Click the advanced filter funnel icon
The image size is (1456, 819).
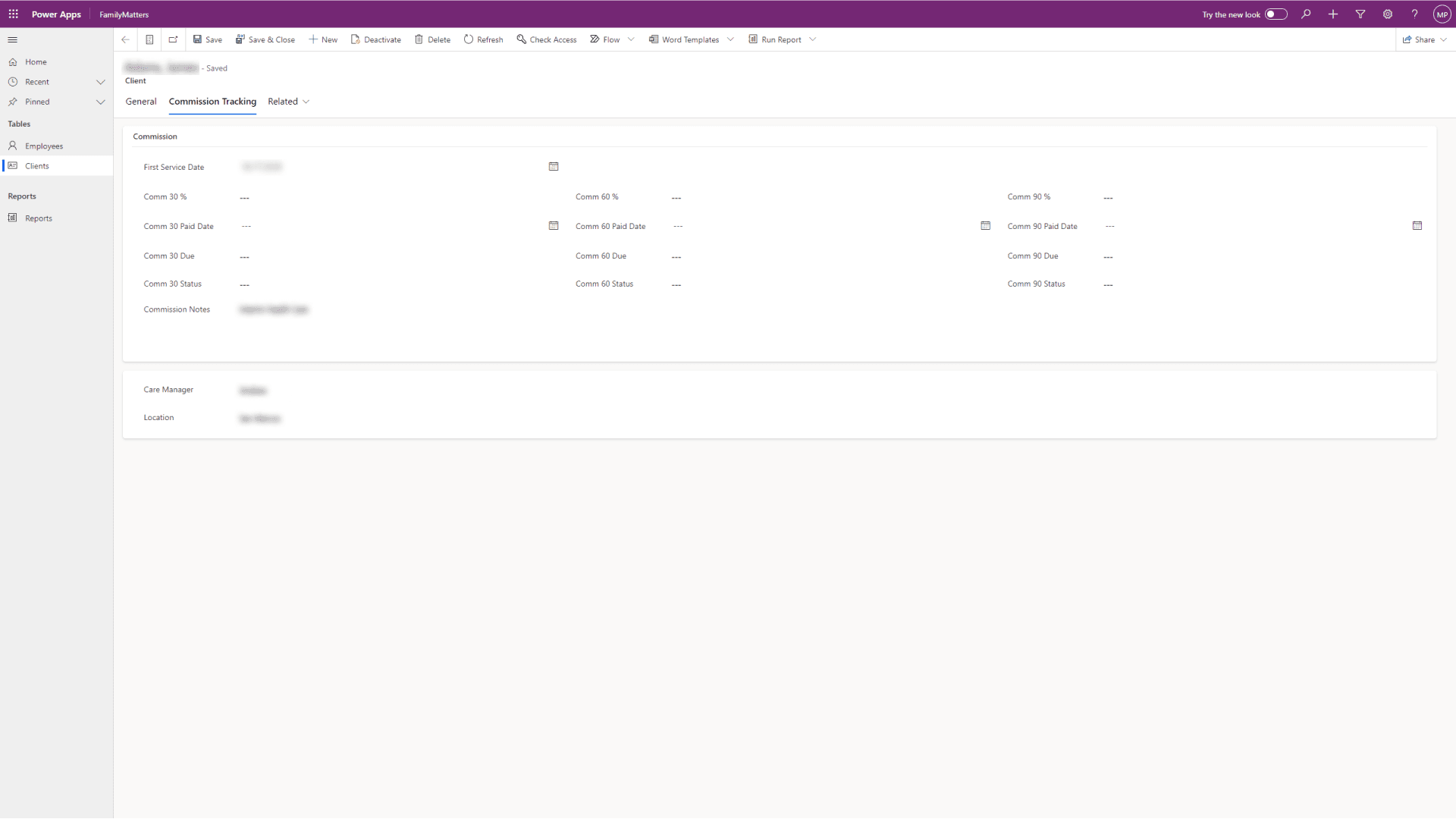pyautogui.click(x=1360, y=14)
